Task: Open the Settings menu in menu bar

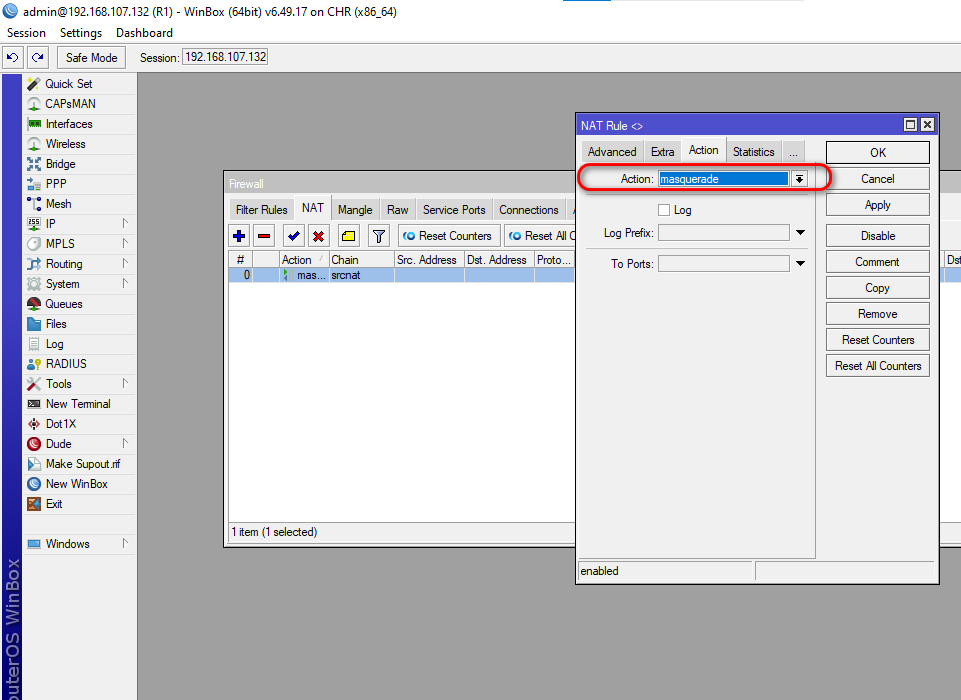Action: pyautogui.click(x=81, y=33)
